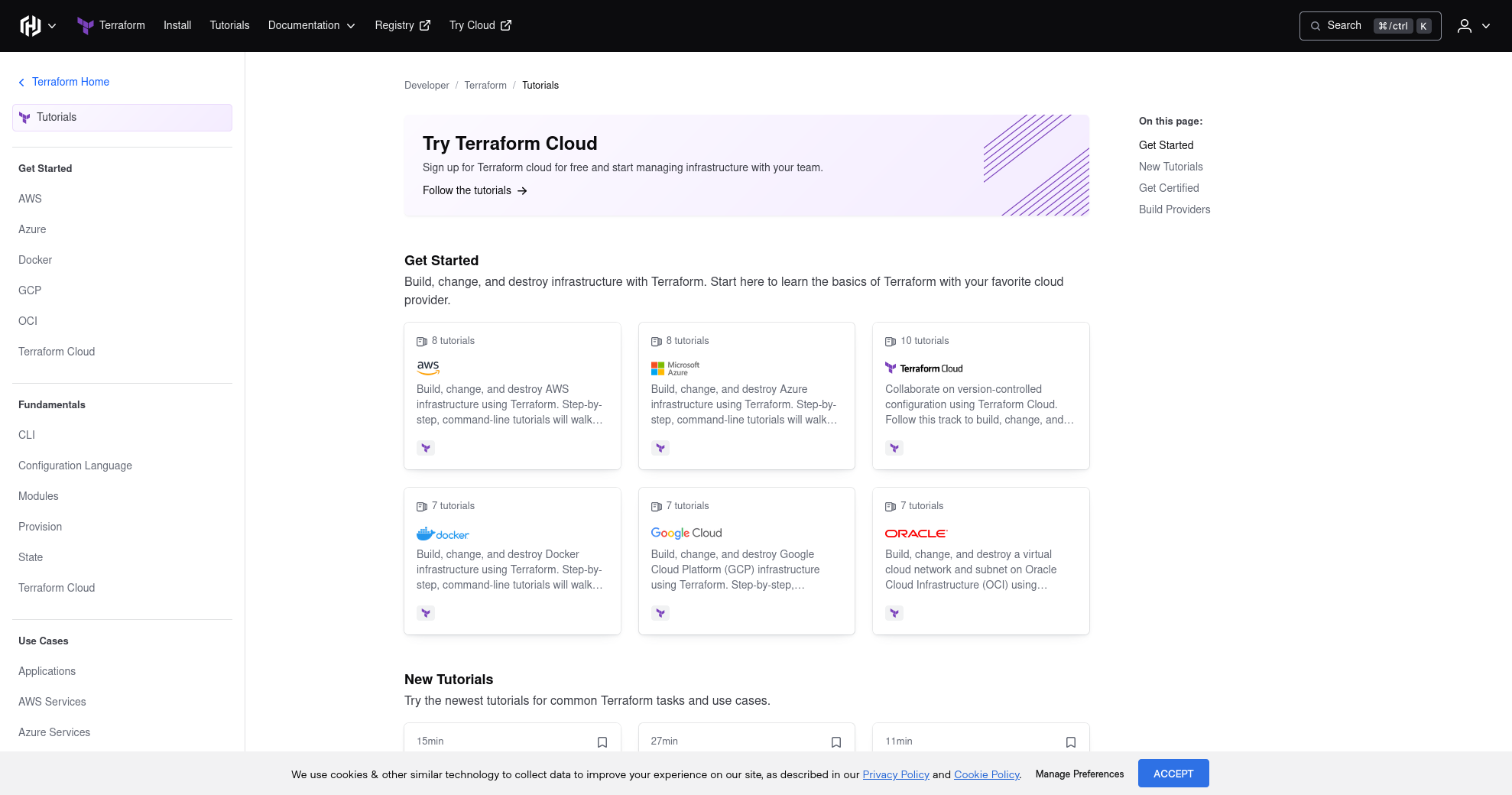Open Modules in the sidebar

pos(38,496)
